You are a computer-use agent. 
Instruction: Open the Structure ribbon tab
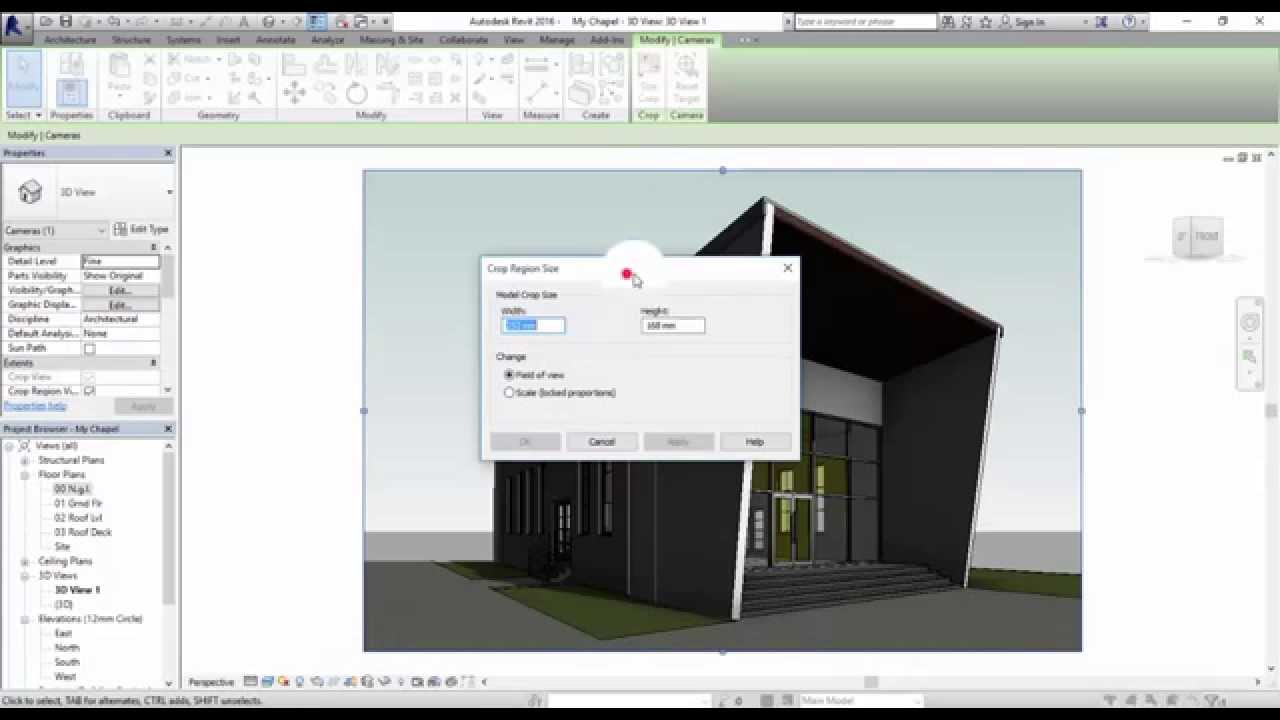coord(131,40)
